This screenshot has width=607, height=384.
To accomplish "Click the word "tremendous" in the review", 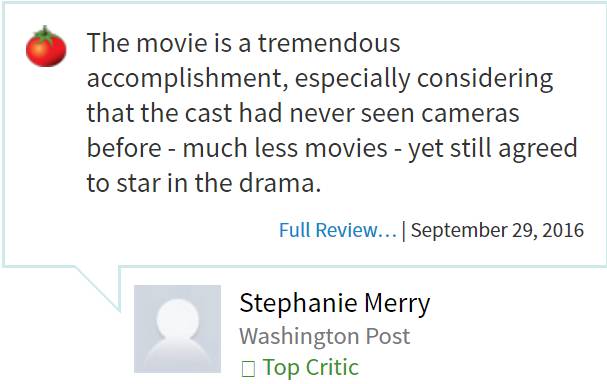I will pyautogui.click(x=329, y=43).
